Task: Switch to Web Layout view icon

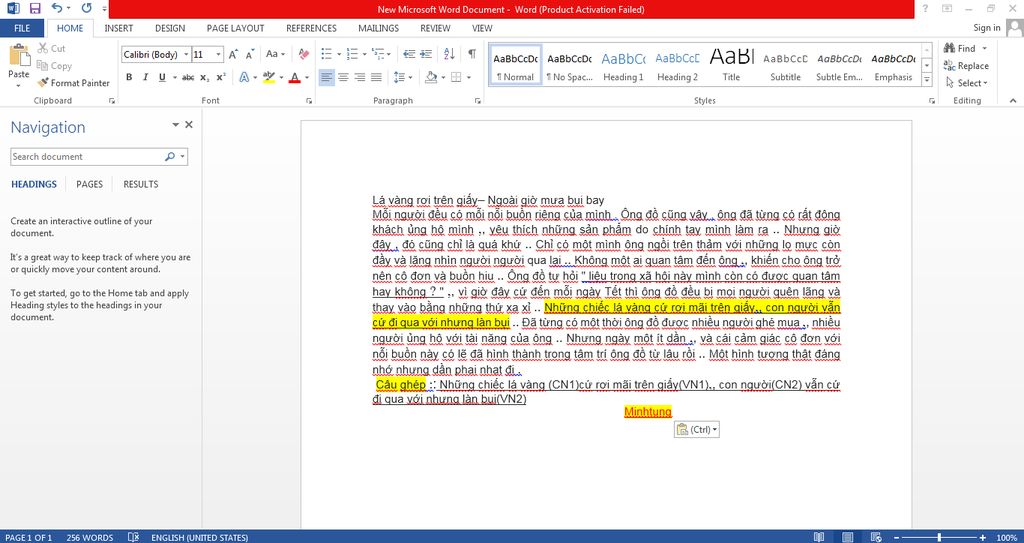Action: coord(876,537)
